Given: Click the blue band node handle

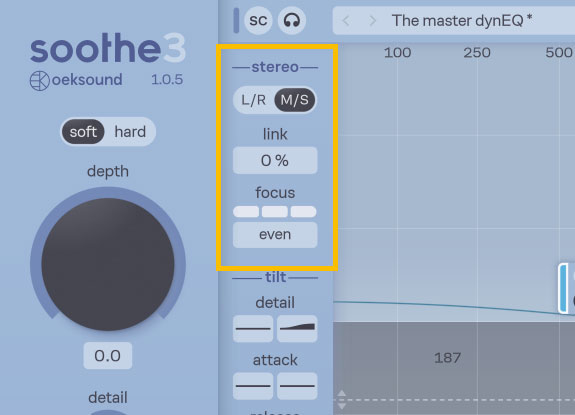Looking at the screenshot, I should 563,288.
